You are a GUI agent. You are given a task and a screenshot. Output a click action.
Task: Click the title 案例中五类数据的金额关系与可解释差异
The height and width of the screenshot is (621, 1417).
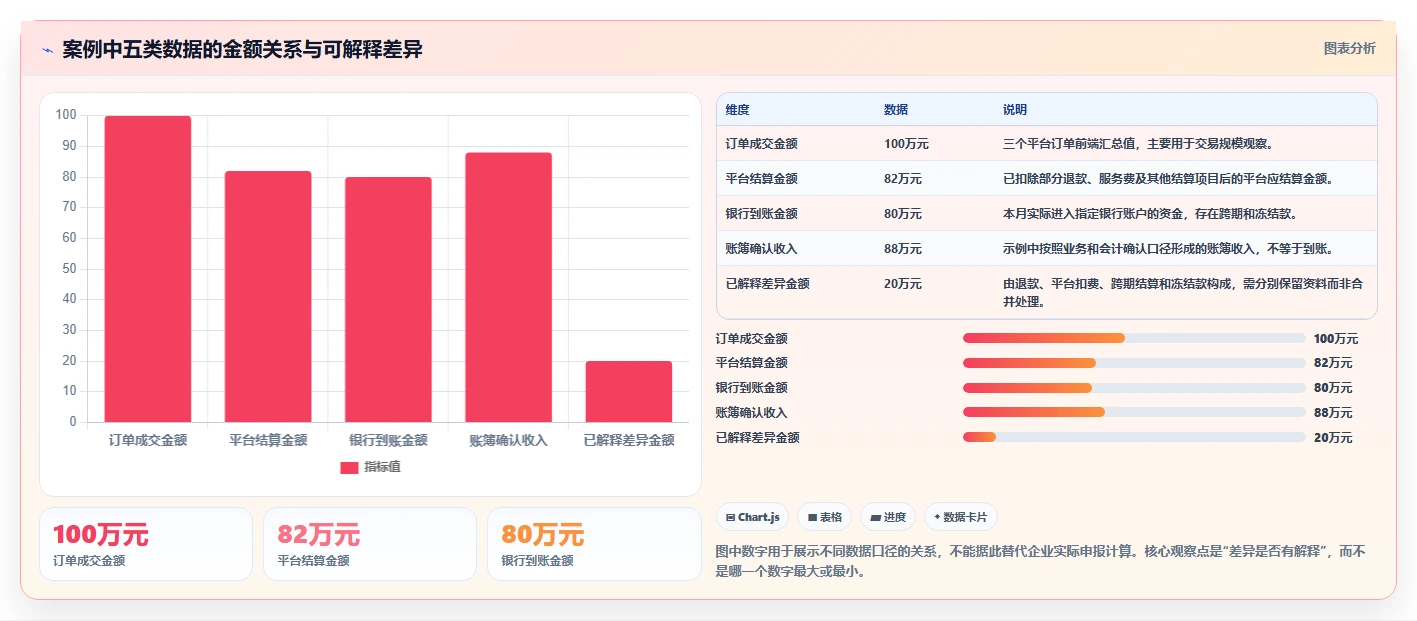tap(242, 49)
